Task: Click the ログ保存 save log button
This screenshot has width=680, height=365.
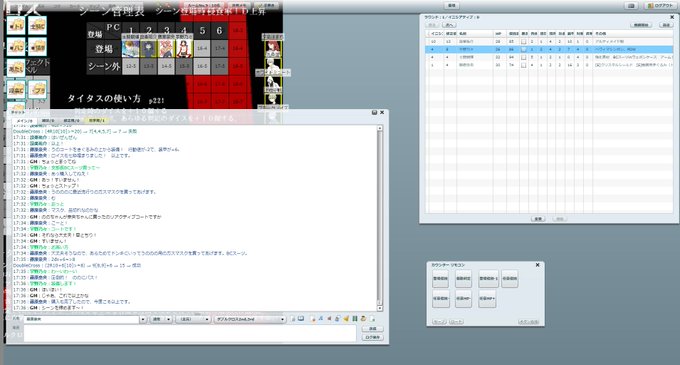Action: tap(373, 337)
